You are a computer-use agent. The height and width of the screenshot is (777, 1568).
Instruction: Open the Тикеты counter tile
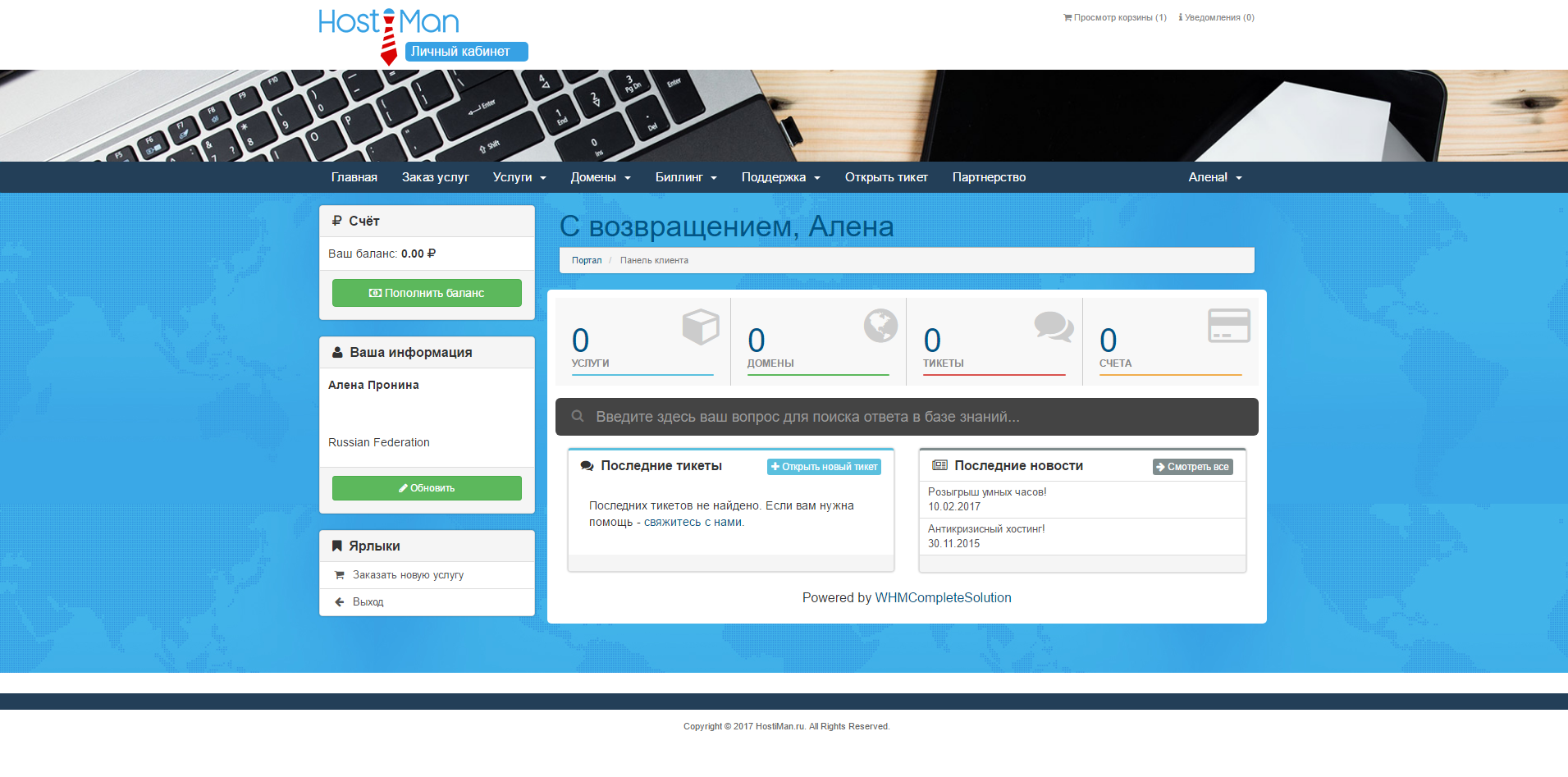coord(994,341)
